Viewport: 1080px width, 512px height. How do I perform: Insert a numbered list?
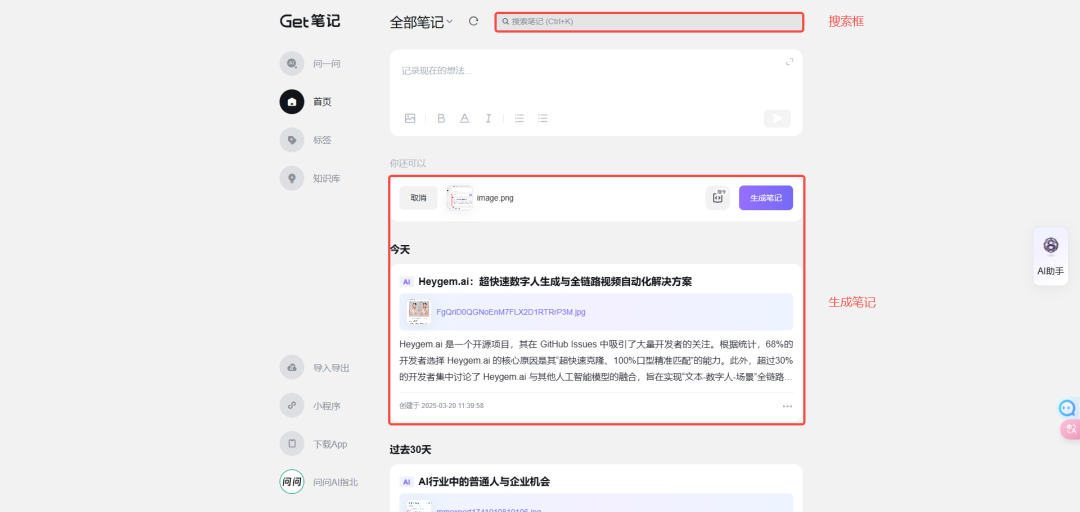[519, 119]
